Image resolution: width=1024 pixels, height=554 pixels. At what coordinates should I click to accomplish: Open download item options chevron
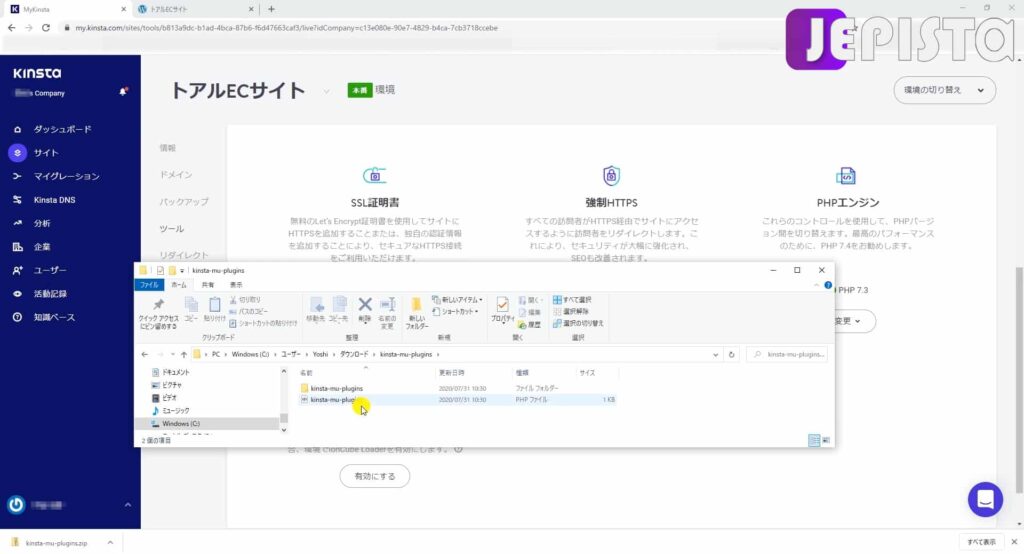[110, 543]
